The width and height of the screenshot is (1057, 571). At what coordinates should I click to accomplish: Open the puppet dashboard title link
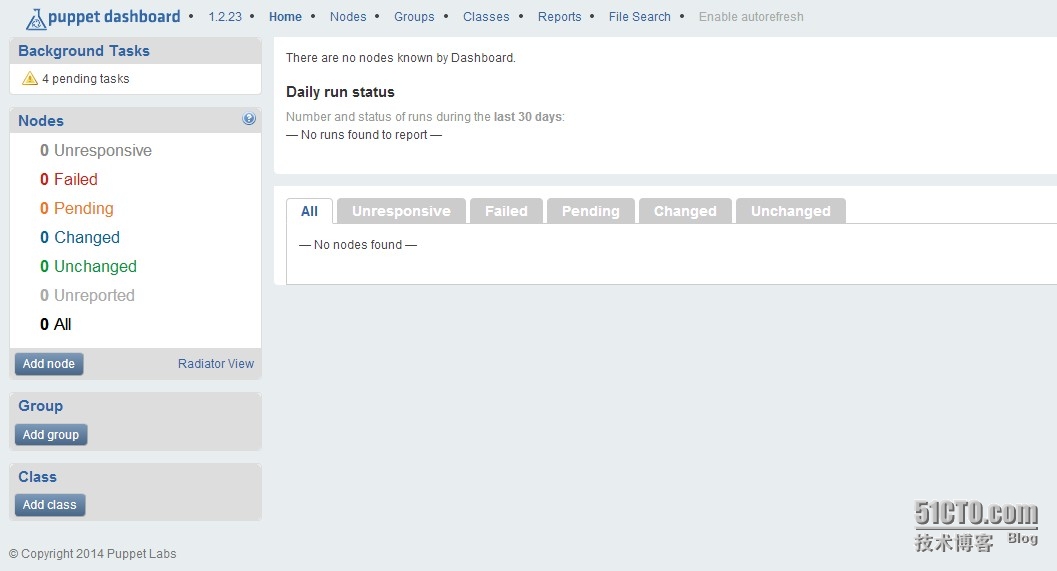[114, 17]
